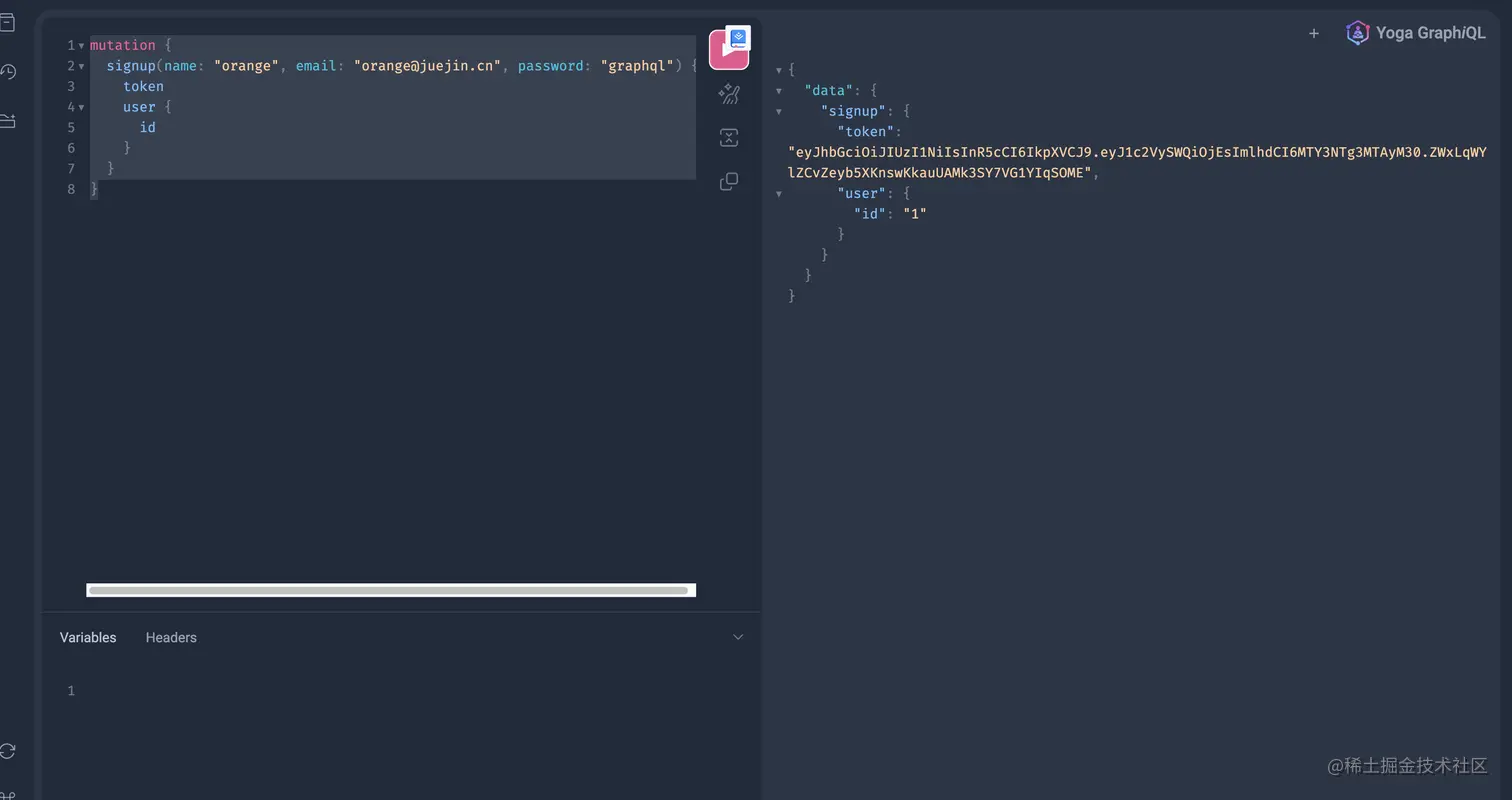Click the token field on query line 3
Screen dimensions: 1512x800
[x=144, y=86]
